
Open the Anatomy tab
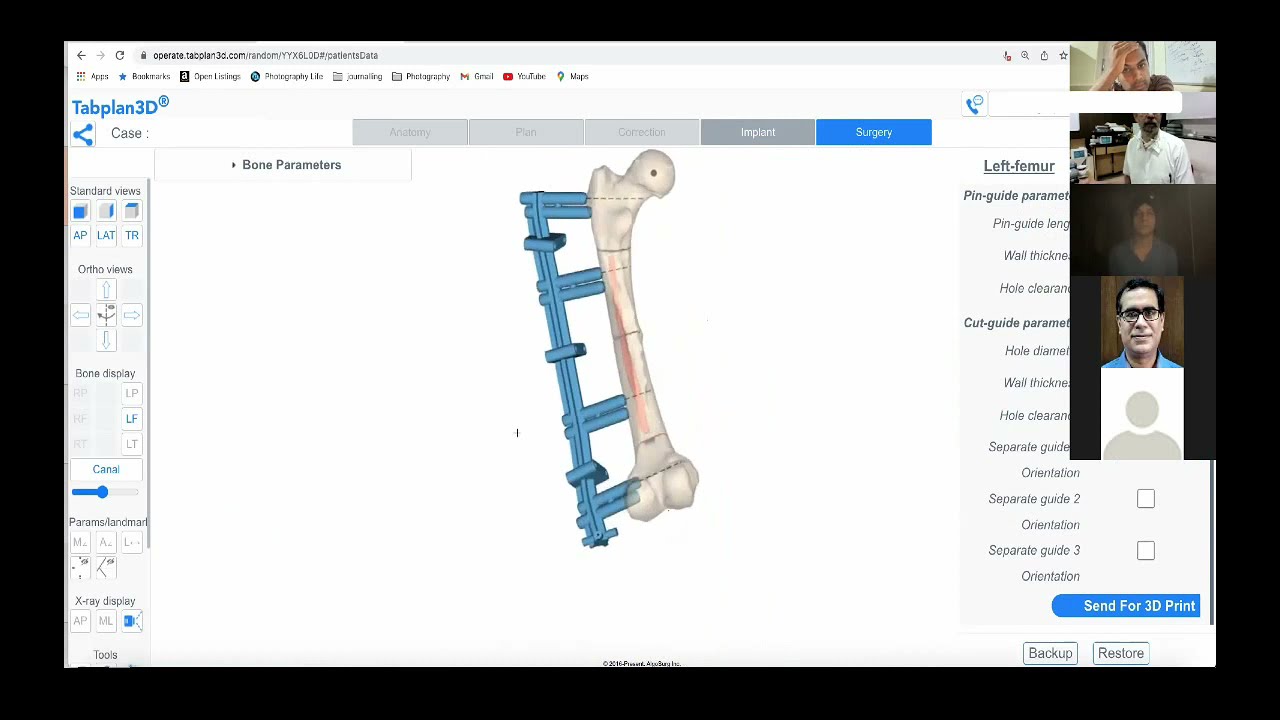tap(410, 132)
